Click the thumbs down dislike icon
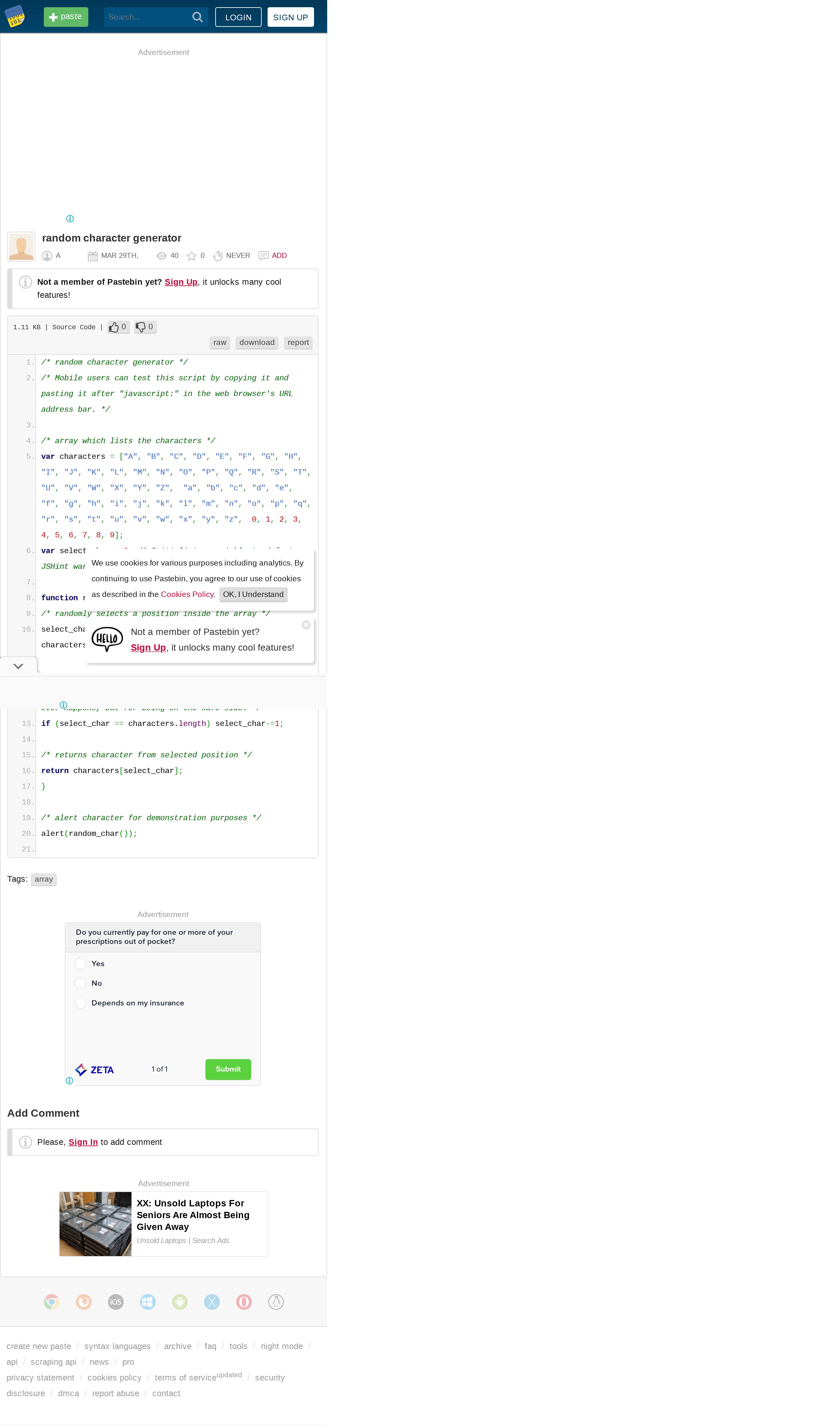This screenshot has height=1425, width=840. (141, 327)
